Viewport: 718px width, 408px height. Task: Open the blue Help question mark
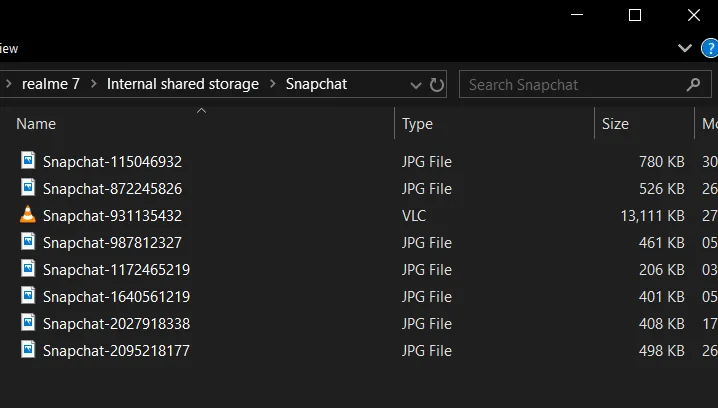[x=710, y=48]
